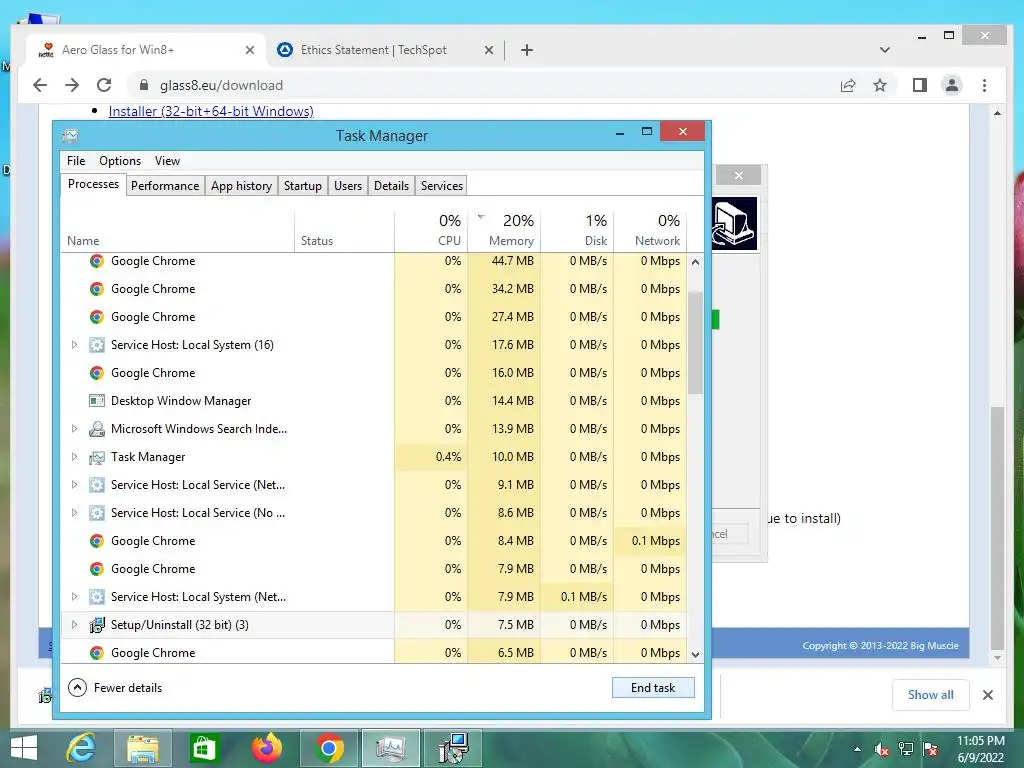Click Task Manager process list scrollbar

point(696,342)
